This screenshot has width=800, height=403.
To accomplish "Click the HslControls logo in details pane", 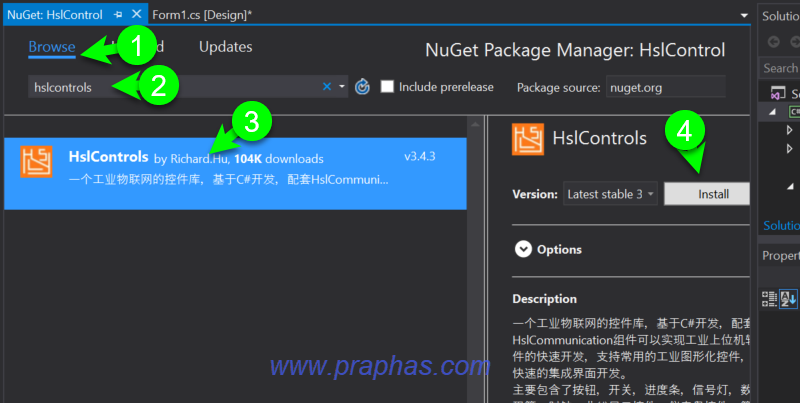I will [x=528, y=139].
